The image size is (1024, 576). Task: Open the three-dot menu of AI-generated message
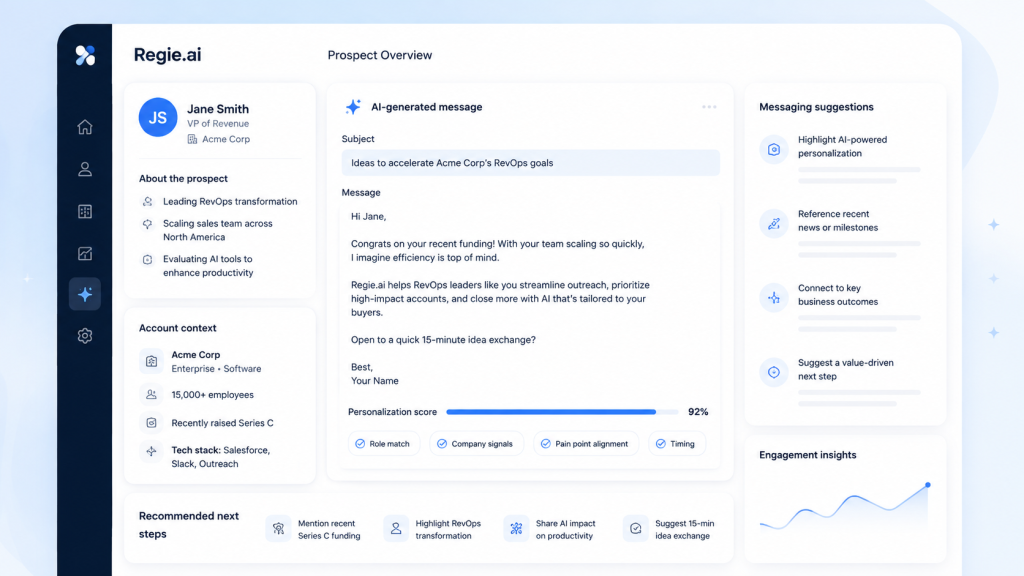pyautogui.click(x=709, y=107)
